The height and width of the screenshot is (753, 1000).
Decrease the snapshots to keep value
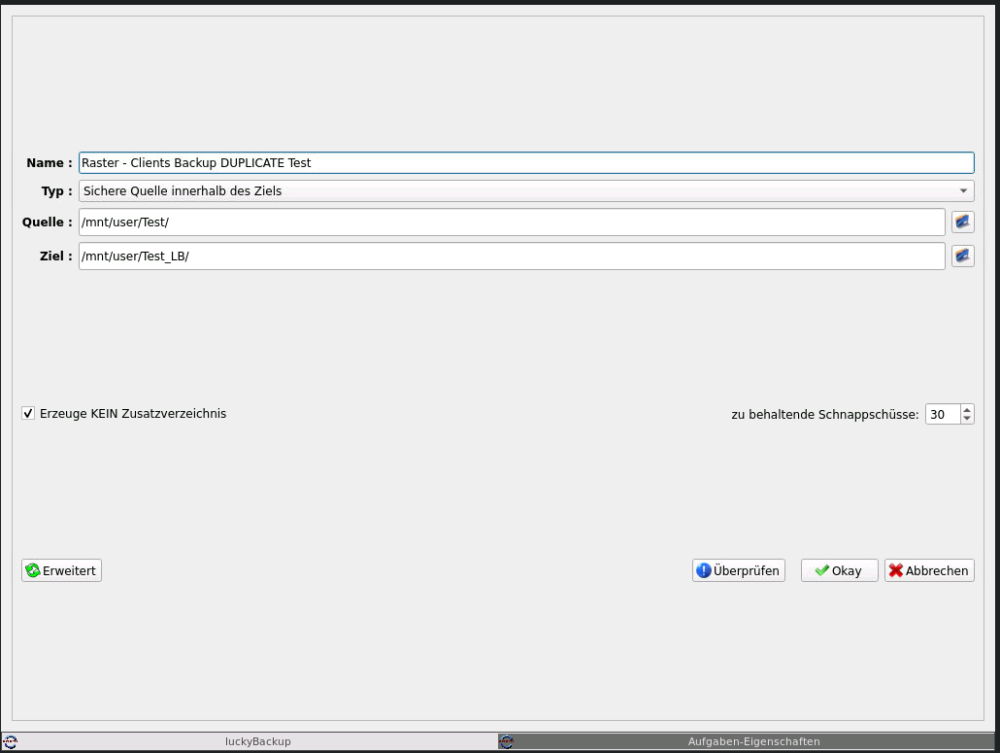[x=967, y=419]
